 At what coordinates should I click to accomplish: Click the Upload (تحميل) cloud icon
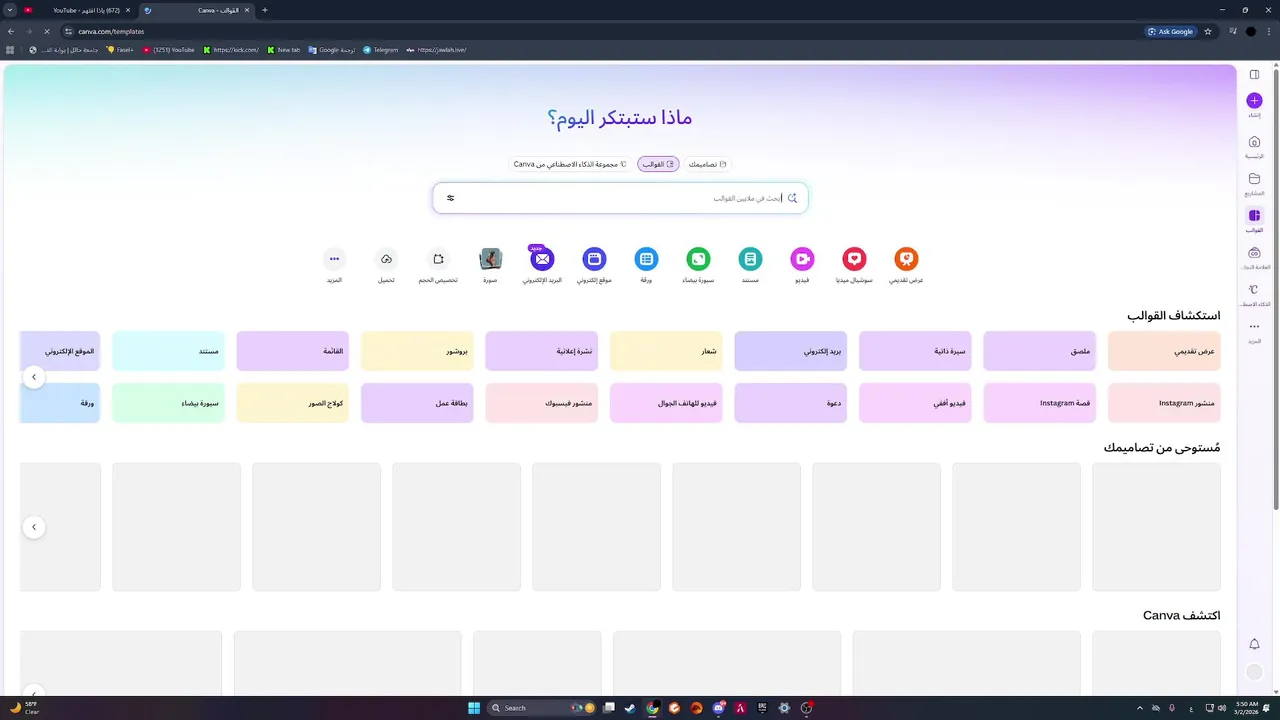(386, 259)
